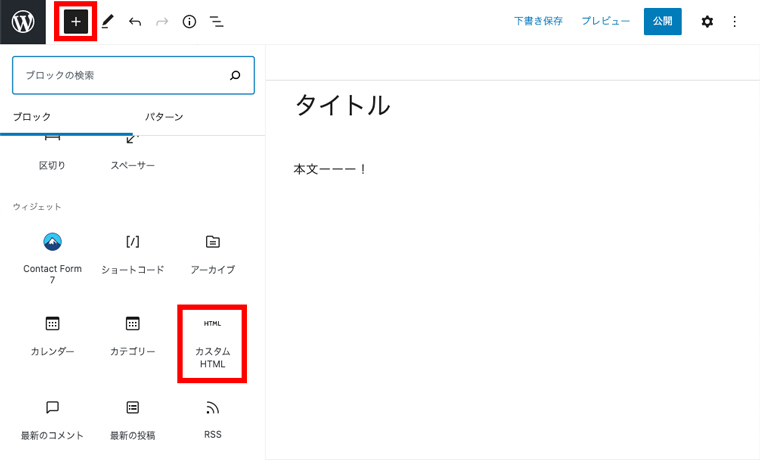Switch to the ブロック tab
Screen dimensions: 760x460
point(32,117)
